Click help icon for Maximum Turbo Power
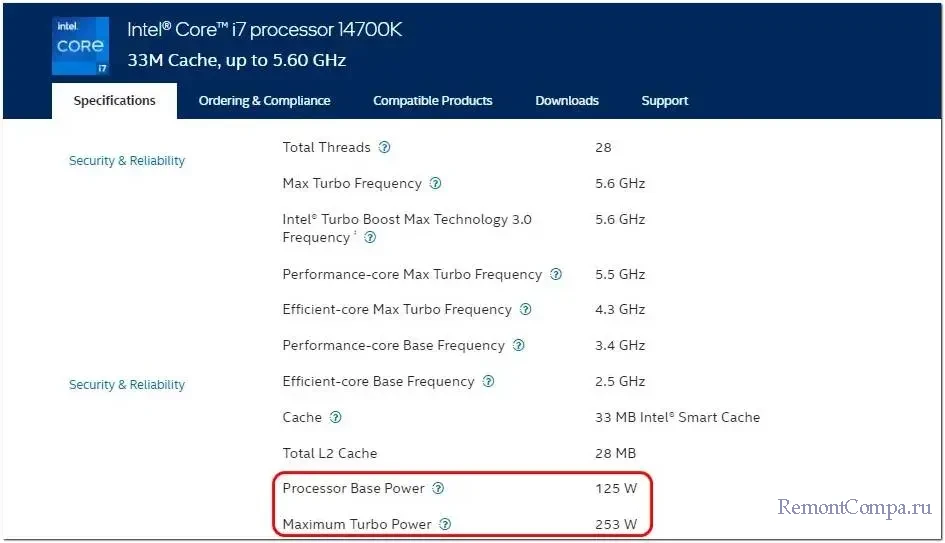 [x=446, y=524]
